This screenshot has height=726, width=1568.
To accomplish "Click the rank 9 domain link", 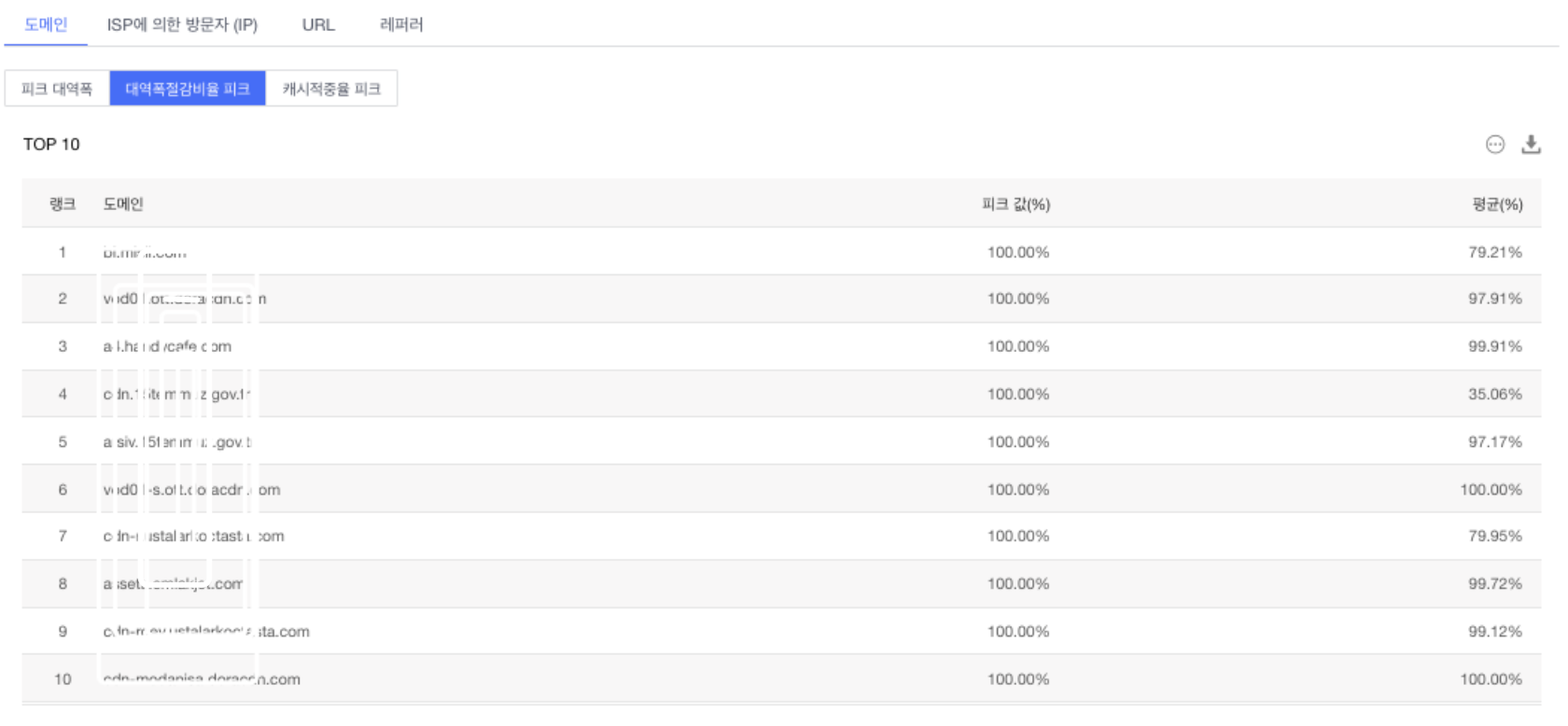I will [206, 632].
